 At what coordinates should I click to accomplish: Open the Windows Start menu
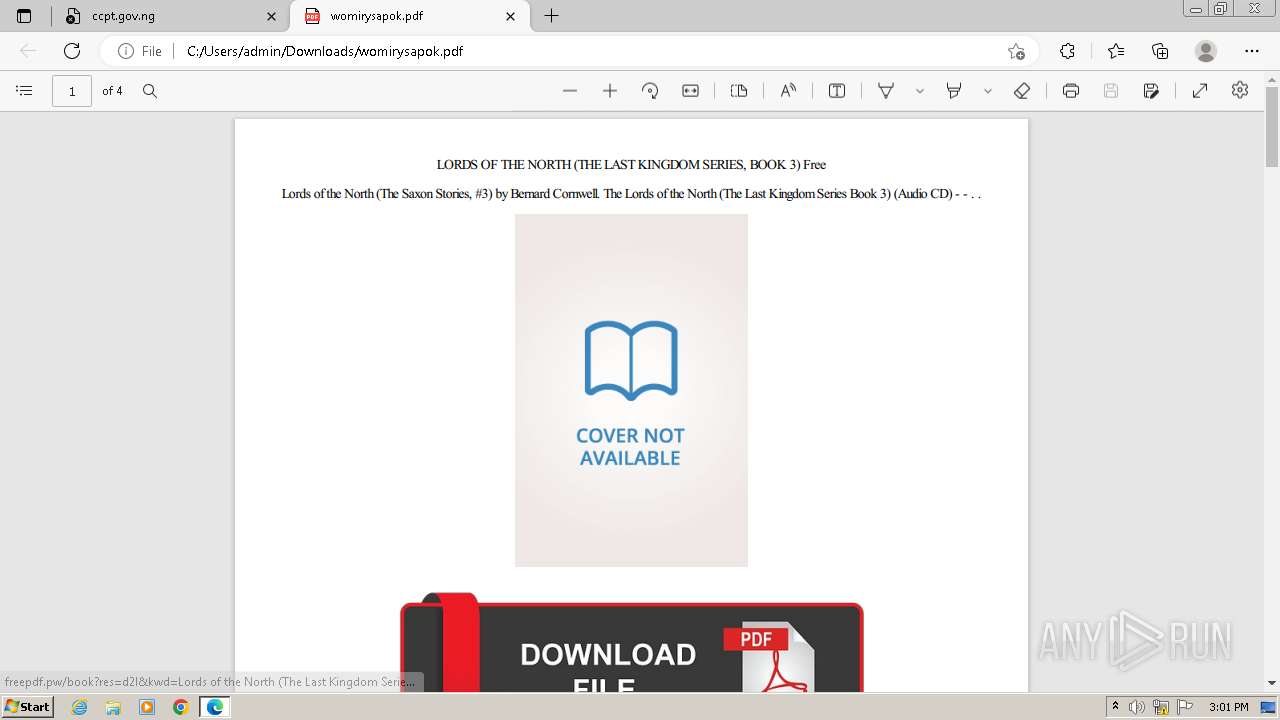(28, 707)
